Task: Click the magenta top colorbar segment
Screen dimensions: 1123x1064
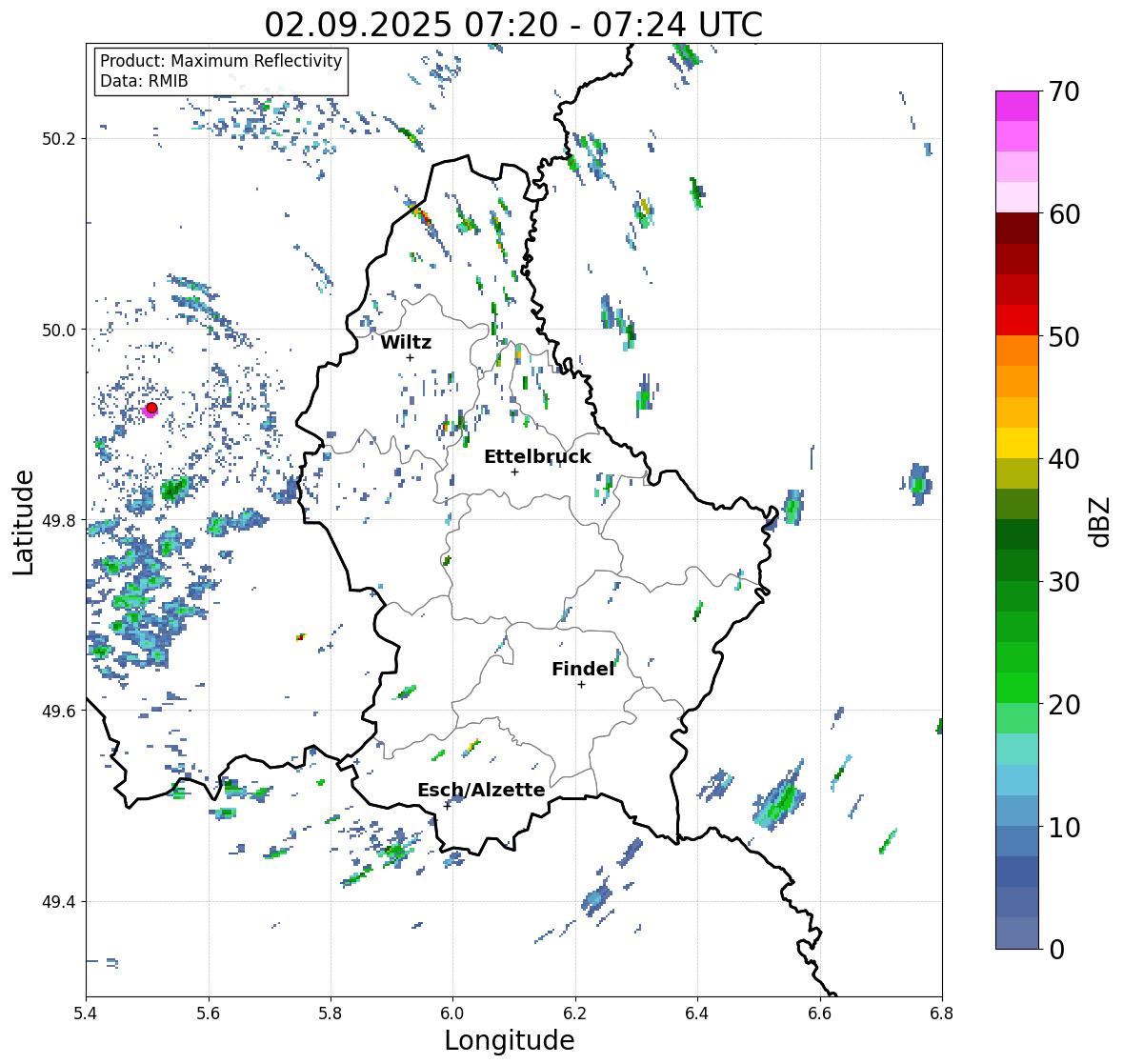Action: 1017,106
